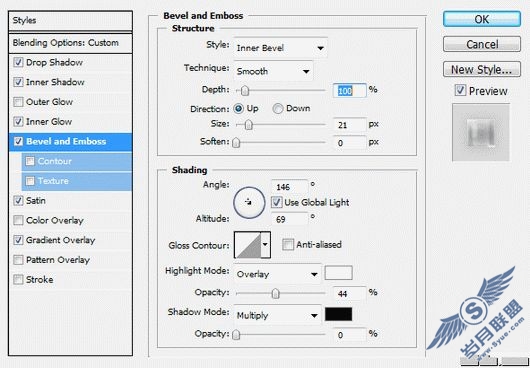Click the highlight opacity slider handle
530x368 pixels.
click(275, 293)
